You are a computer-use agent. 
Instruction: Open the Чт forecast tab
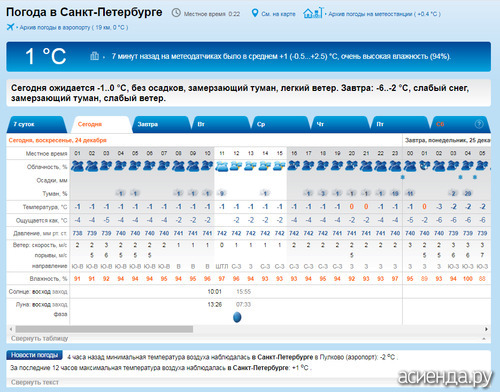(x=340, y=124)
